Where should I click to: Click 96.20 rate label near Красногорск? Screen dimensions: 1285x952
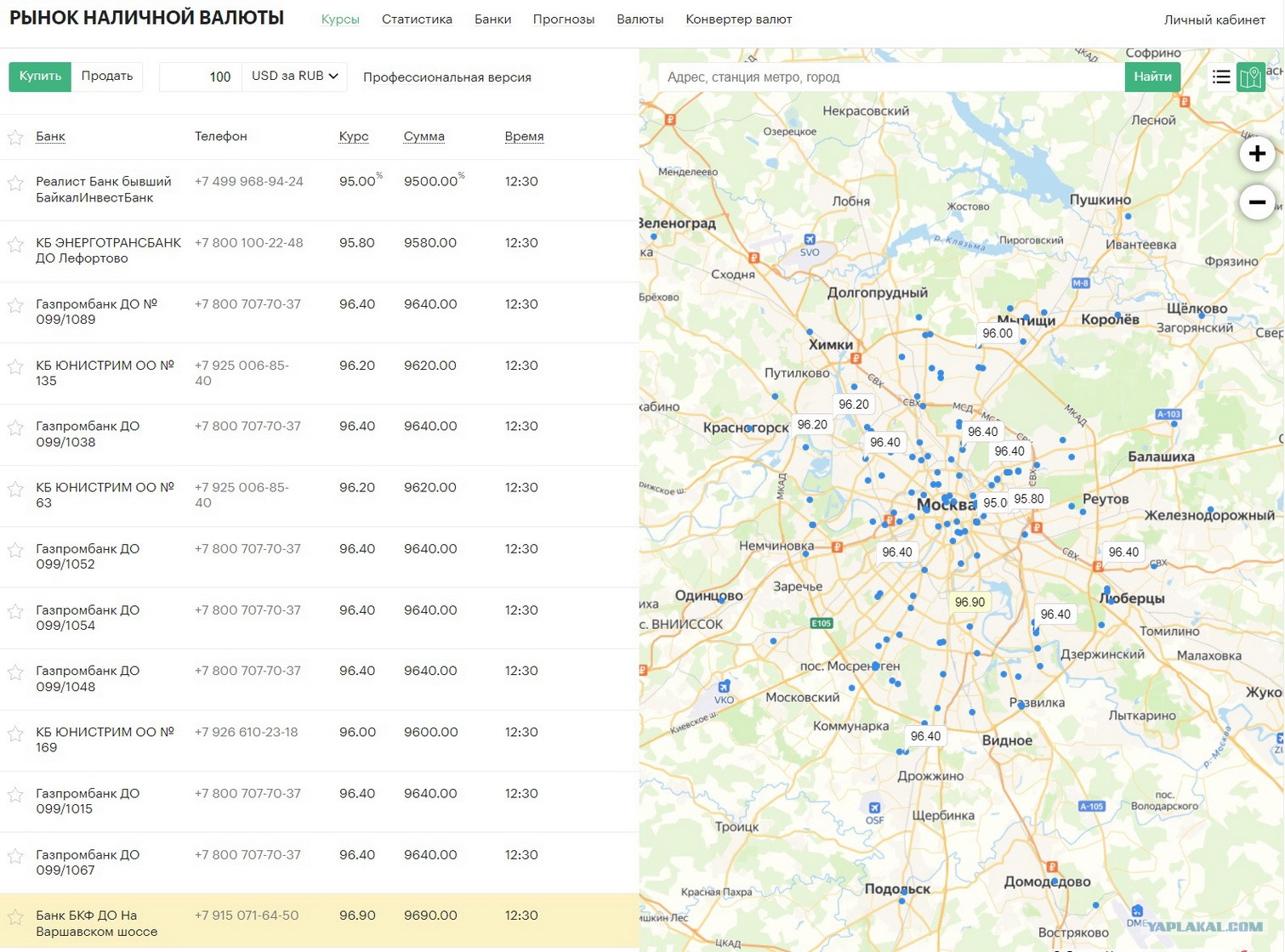pyautogui.click(x=812, y=424)
